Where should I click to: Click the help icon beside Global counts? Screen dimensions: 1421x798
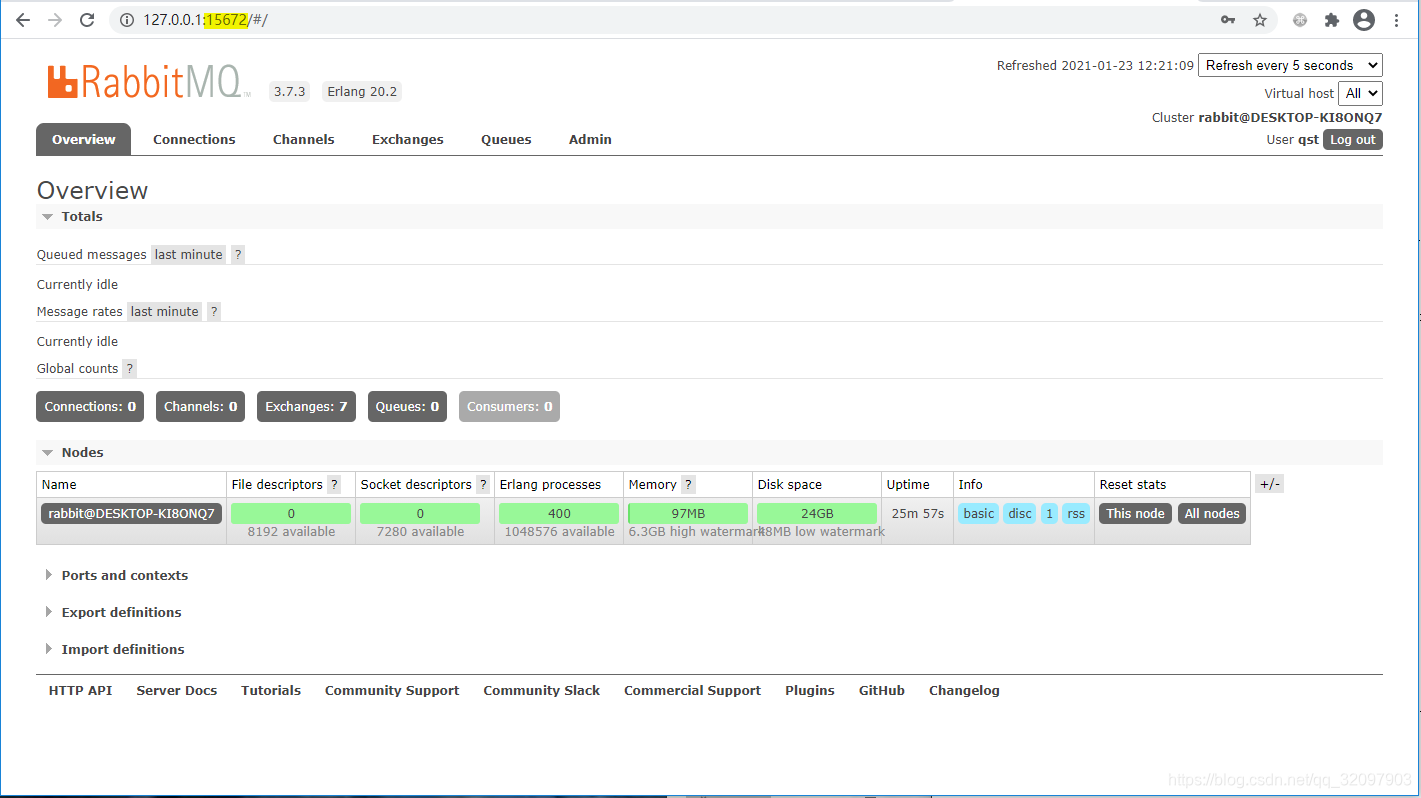(x=129, y=369)
